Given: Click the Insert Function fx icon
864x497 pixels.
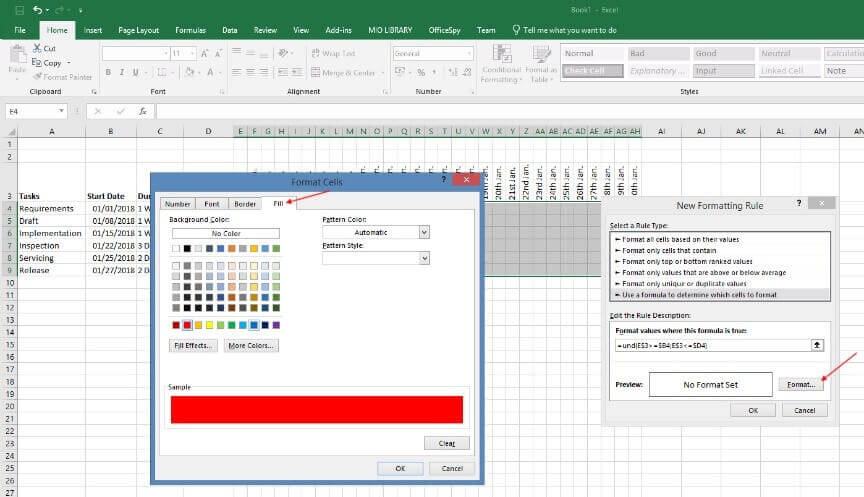Looking at the screenshot, I should pos(144,111).
